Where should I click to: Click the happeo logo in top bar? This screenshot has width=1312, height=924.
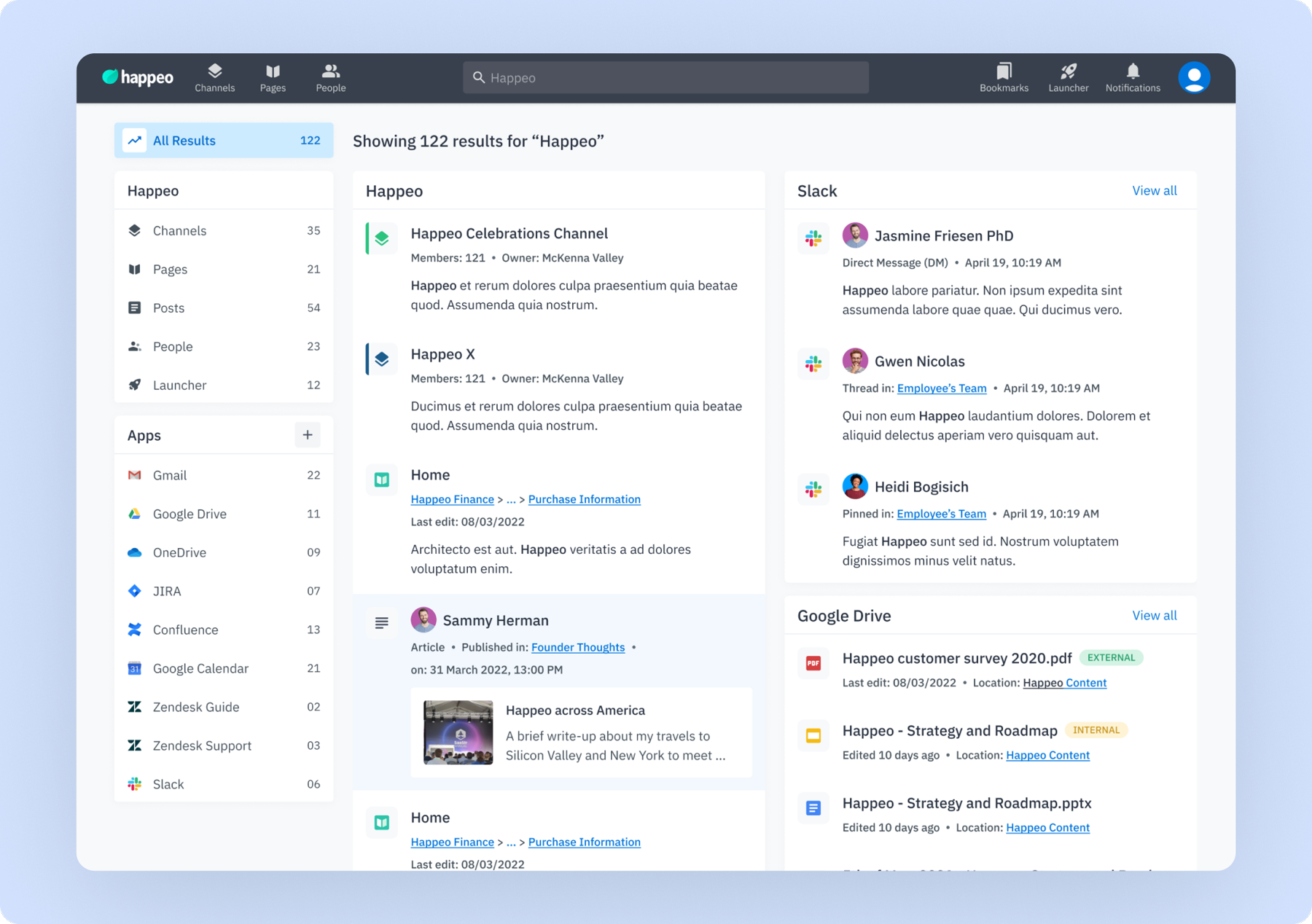(x=138, y=77)
